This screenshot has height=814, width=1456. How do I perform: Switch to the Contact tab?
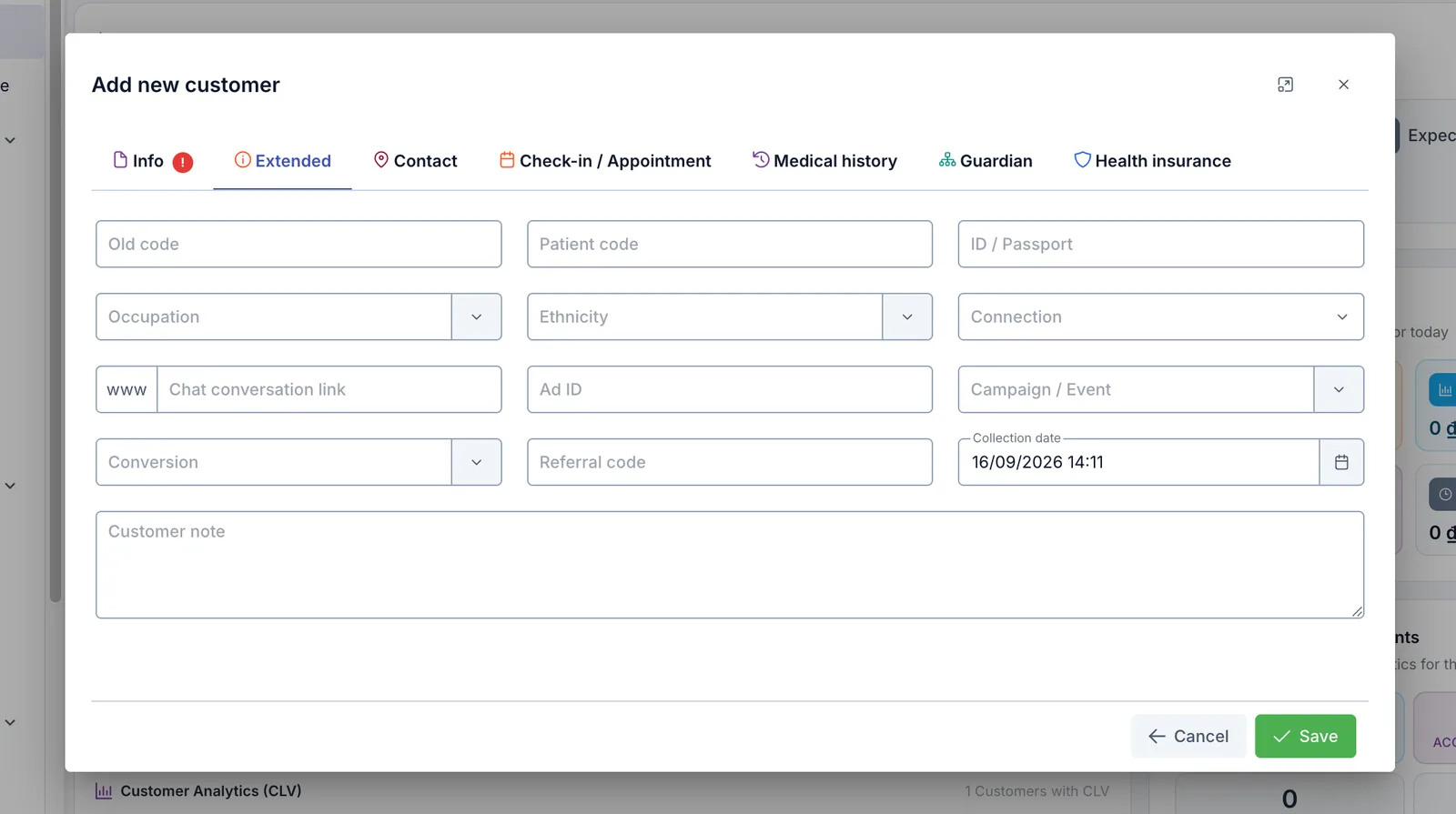(x=415, y=161)
